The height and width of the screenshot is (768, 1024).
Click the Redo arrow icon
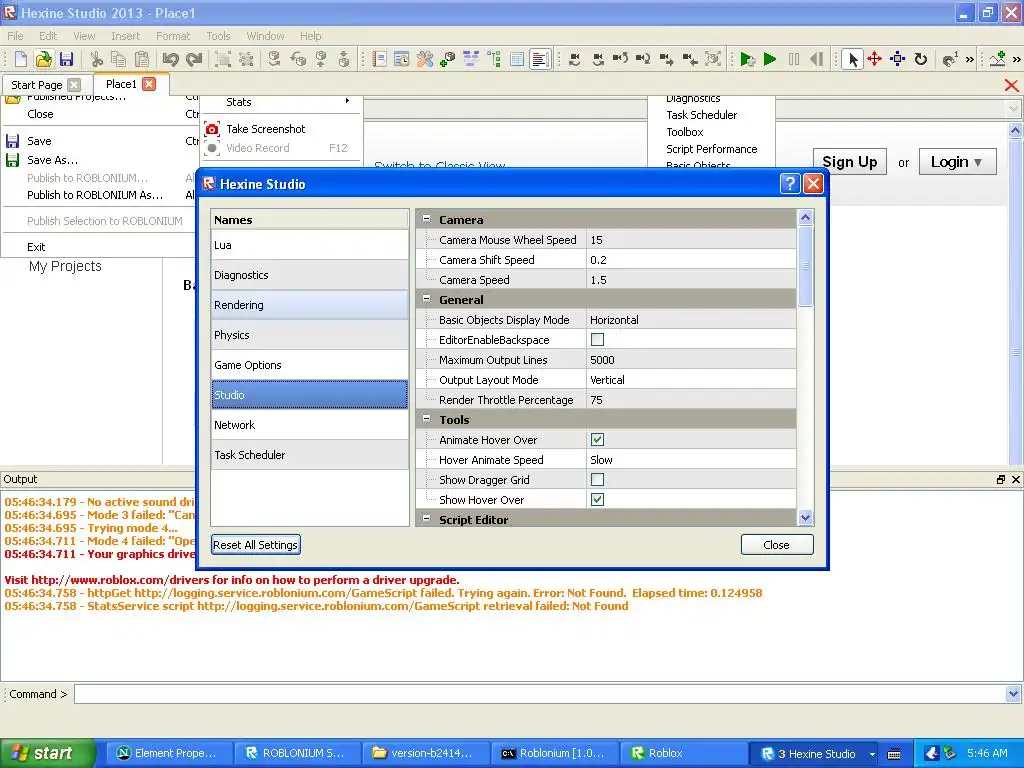tap(194, 59)
